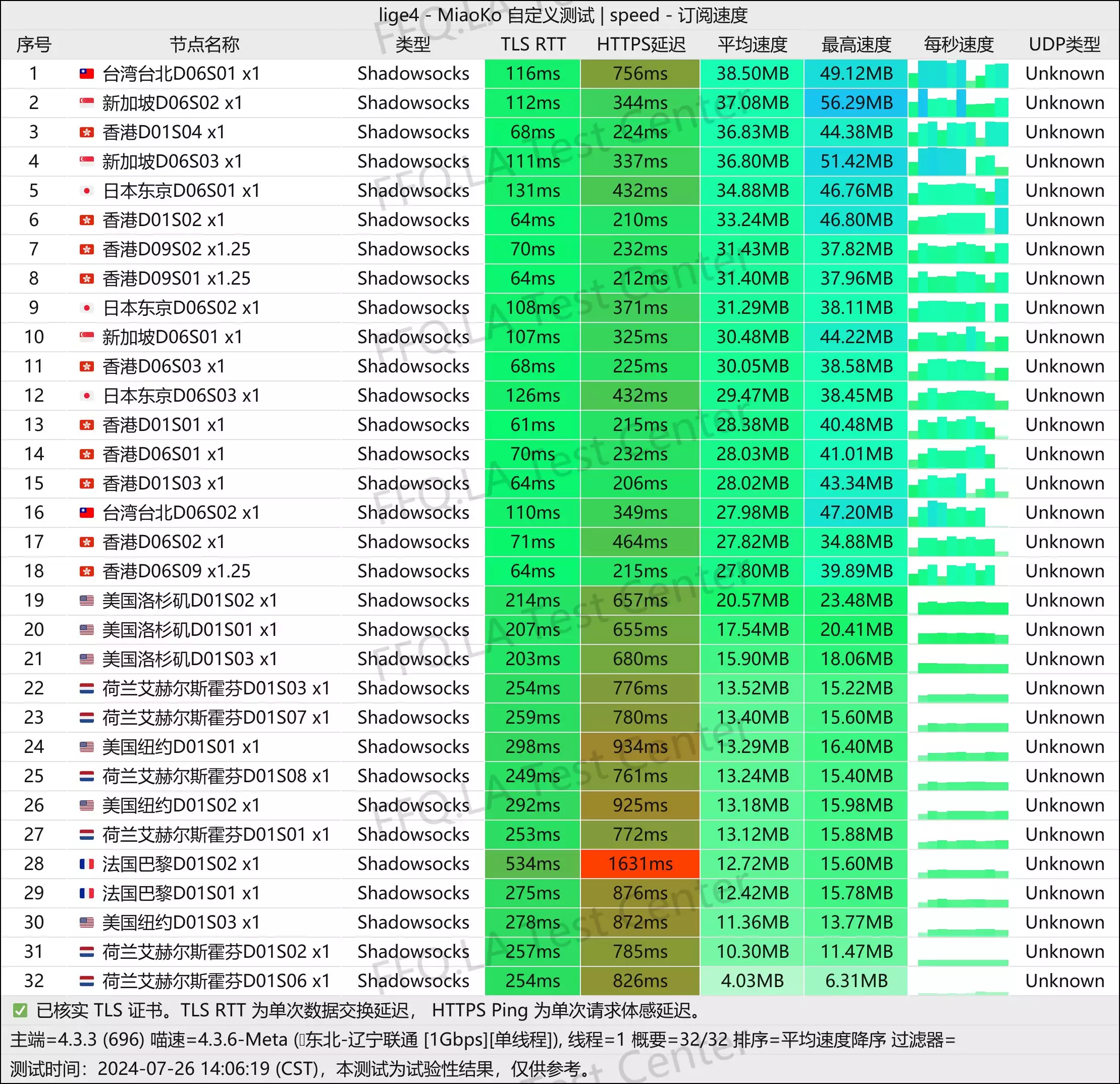Click Japan flag beside 日本东京D06S01
Screen dimensions: 1120x1084
[x=86, y=191]
